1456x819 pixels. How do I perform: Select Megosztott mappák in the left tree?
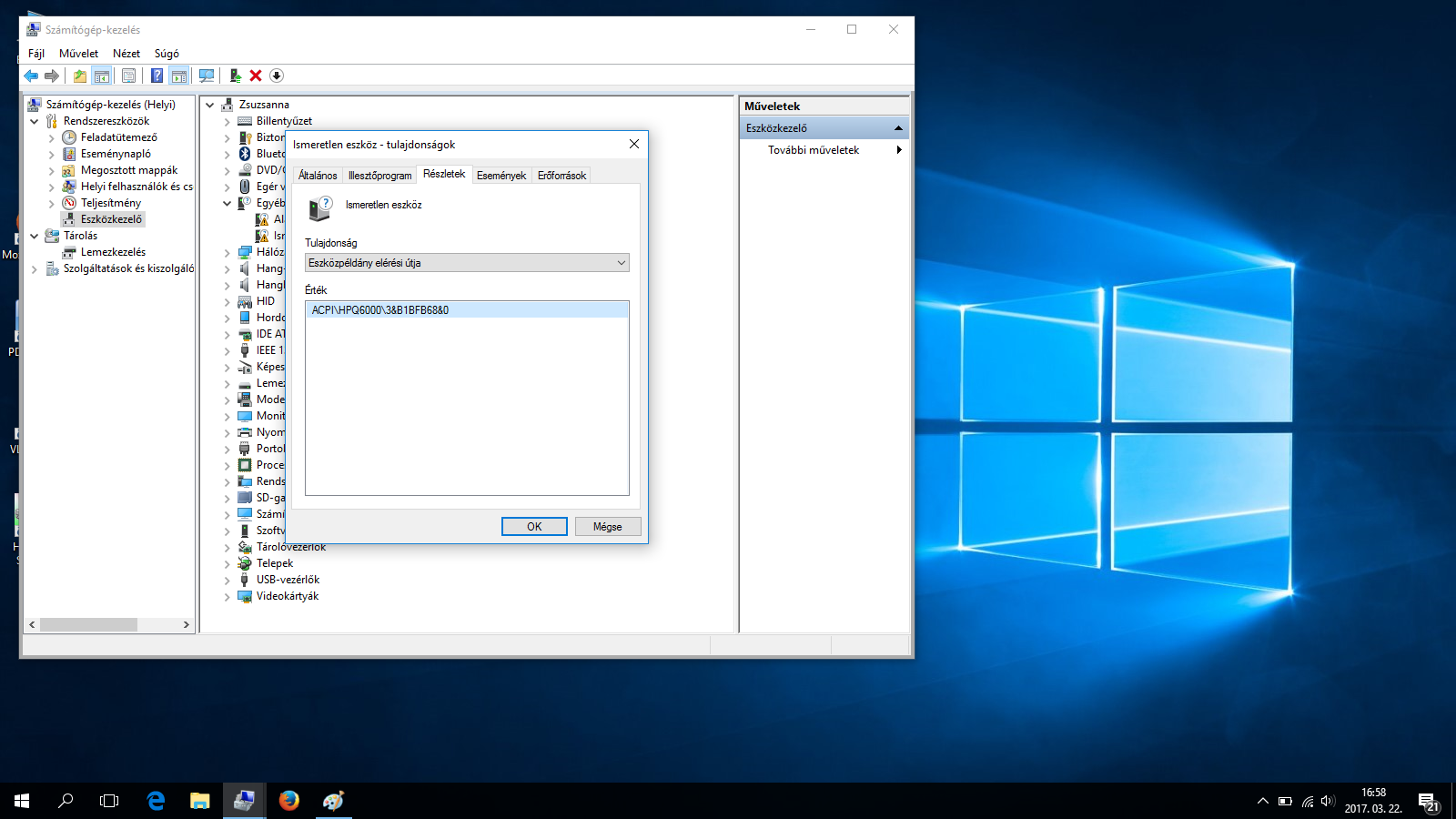tap(129, 170)
